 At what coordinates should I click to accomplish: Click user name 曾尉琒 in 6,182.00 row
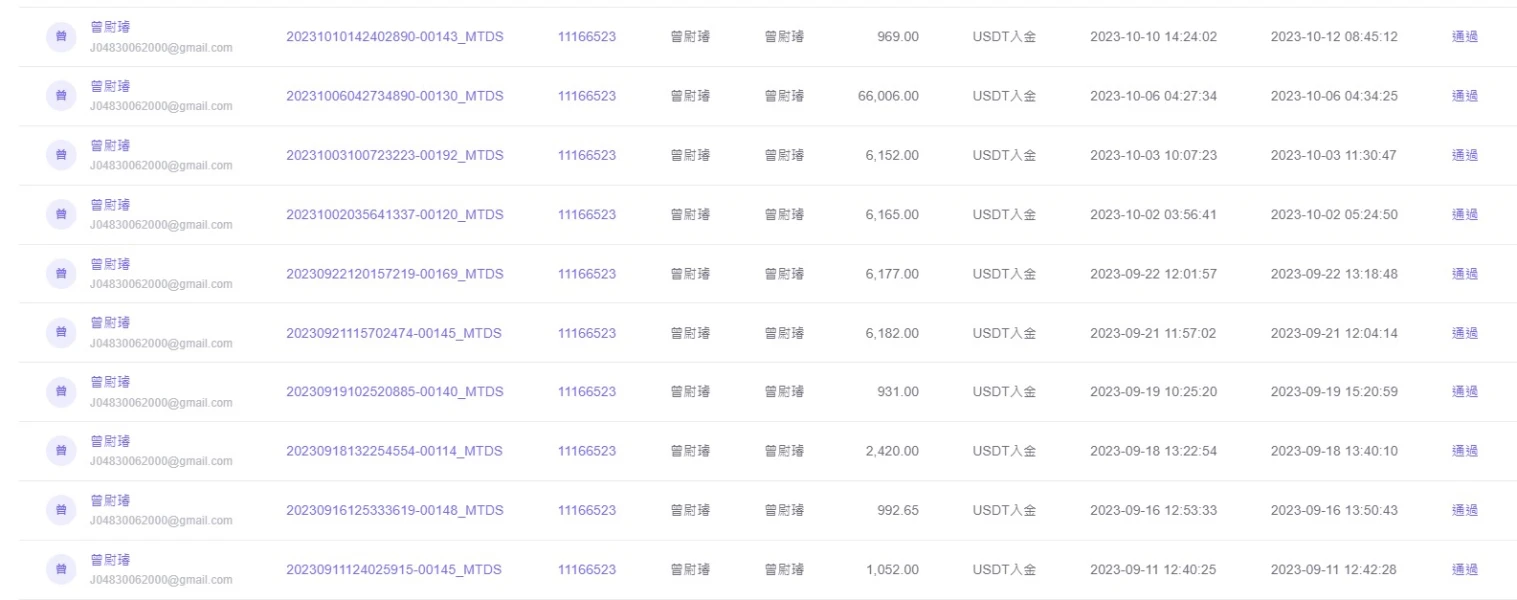coord(110,323)
